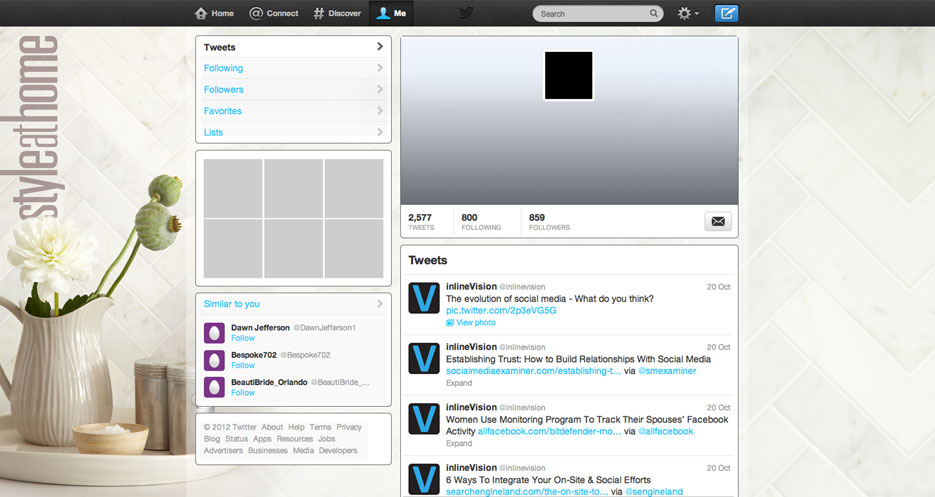Click the black profile avatar
Image resolution: width=935 pixels, height=497 pixels.
coord(569,75)
